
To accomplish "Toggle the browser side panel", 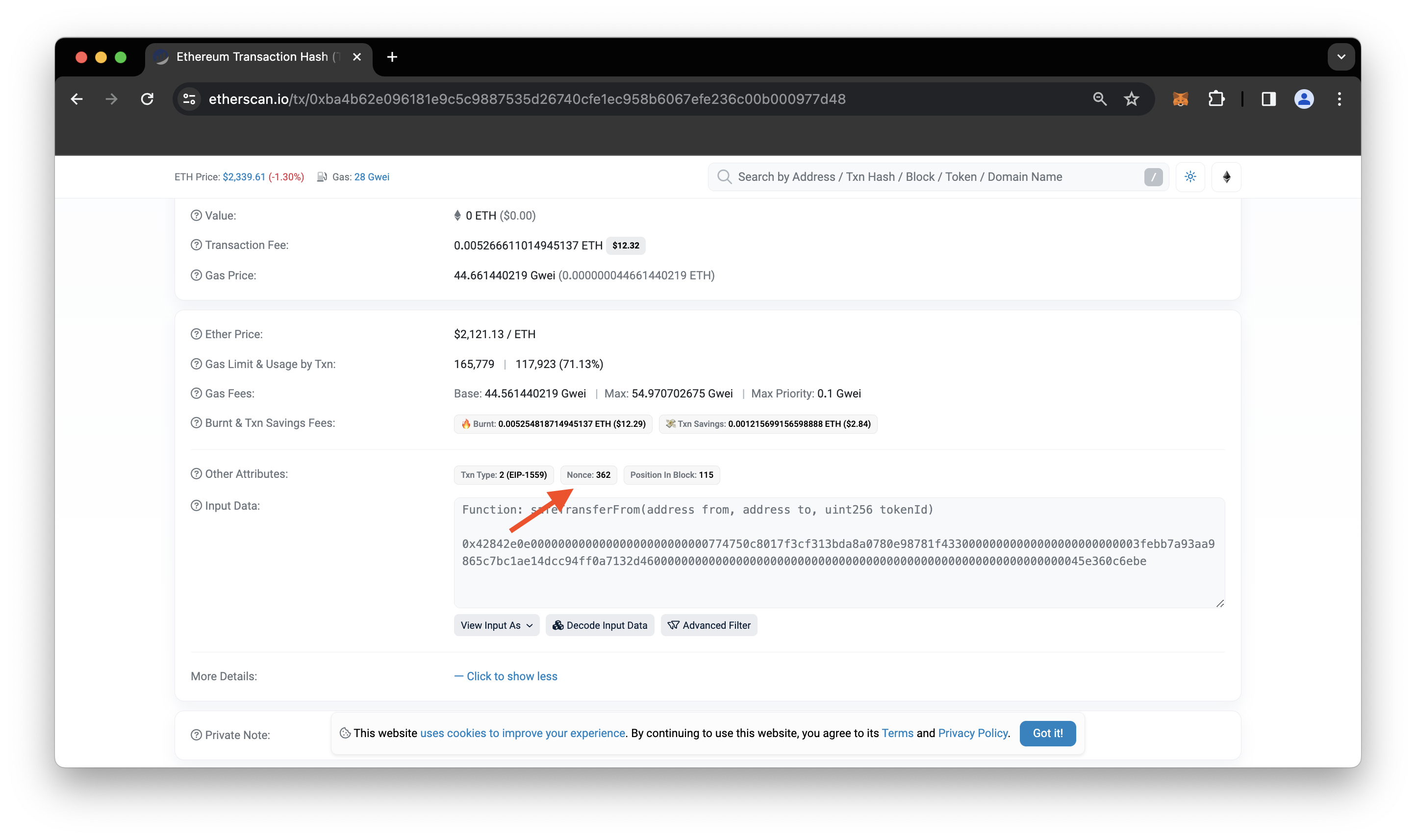I will pos(1268,99).
